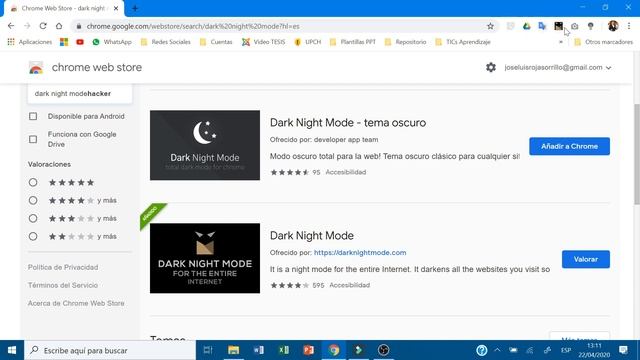Viewport: 640px width, 360px height.
Task: Open Task View on the taskbar
Action: coord(208,350)
